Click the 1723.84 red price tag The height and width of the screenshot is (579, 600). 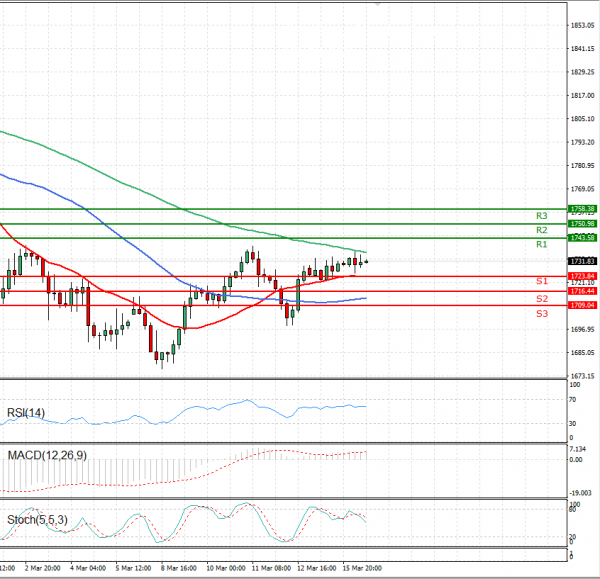coord(582,276)
